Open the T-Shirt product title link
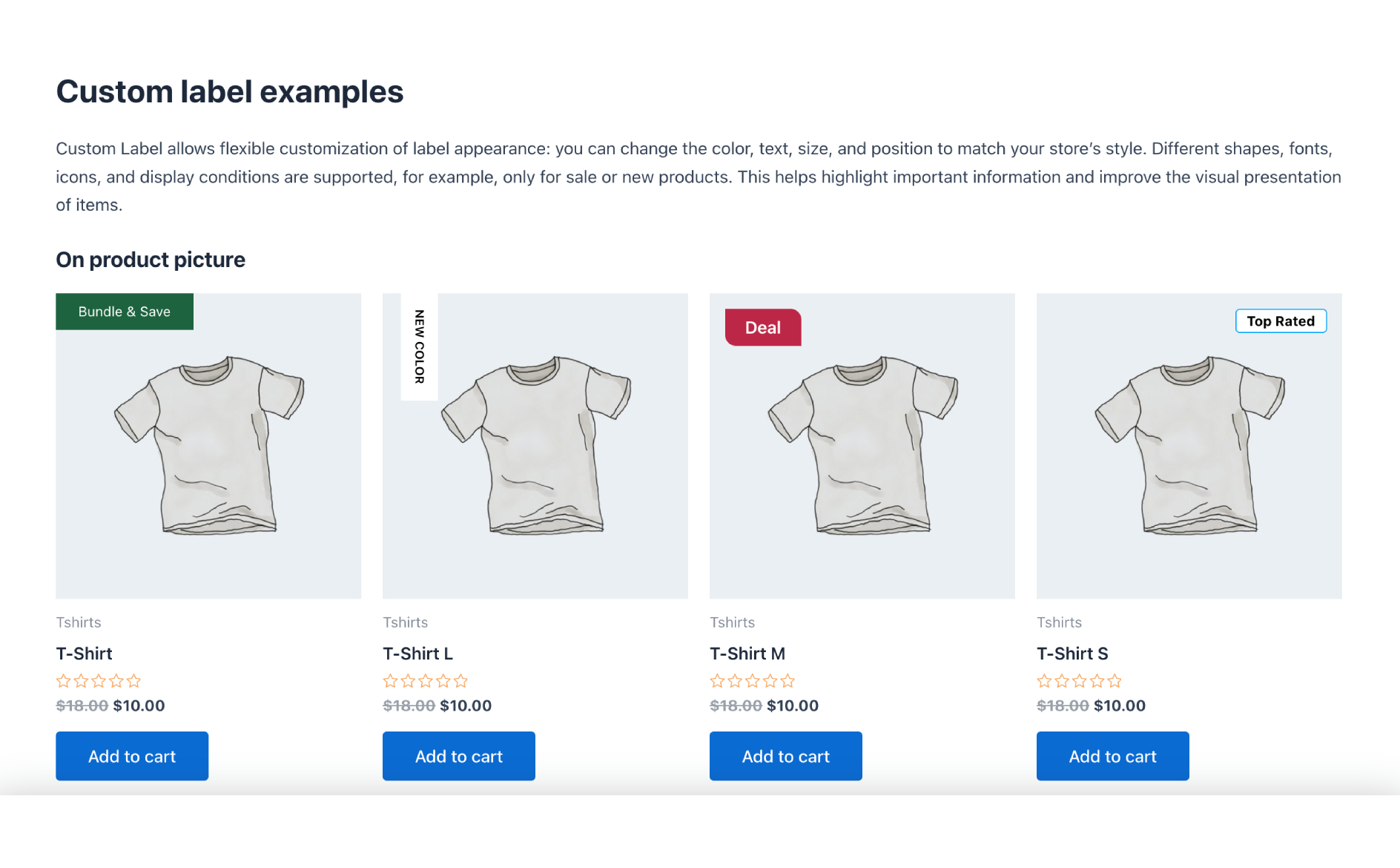This screenshot has width=1400, height=868. click(x=85, y=654)
